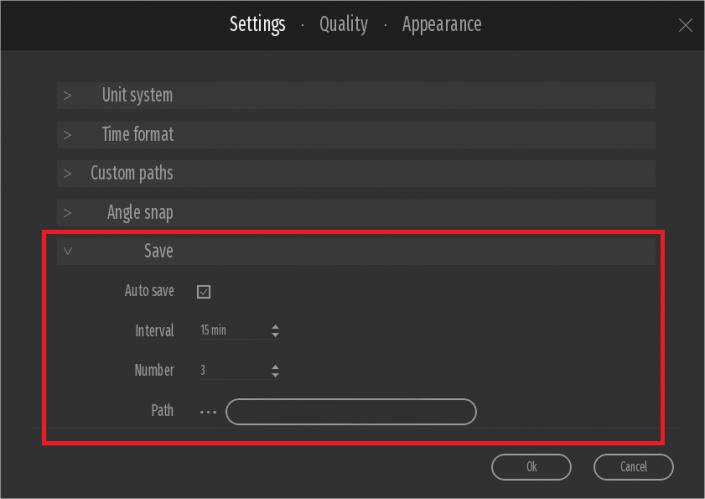Expand the Time format section
Screen dimensions: 705x499
coord(137,134)
